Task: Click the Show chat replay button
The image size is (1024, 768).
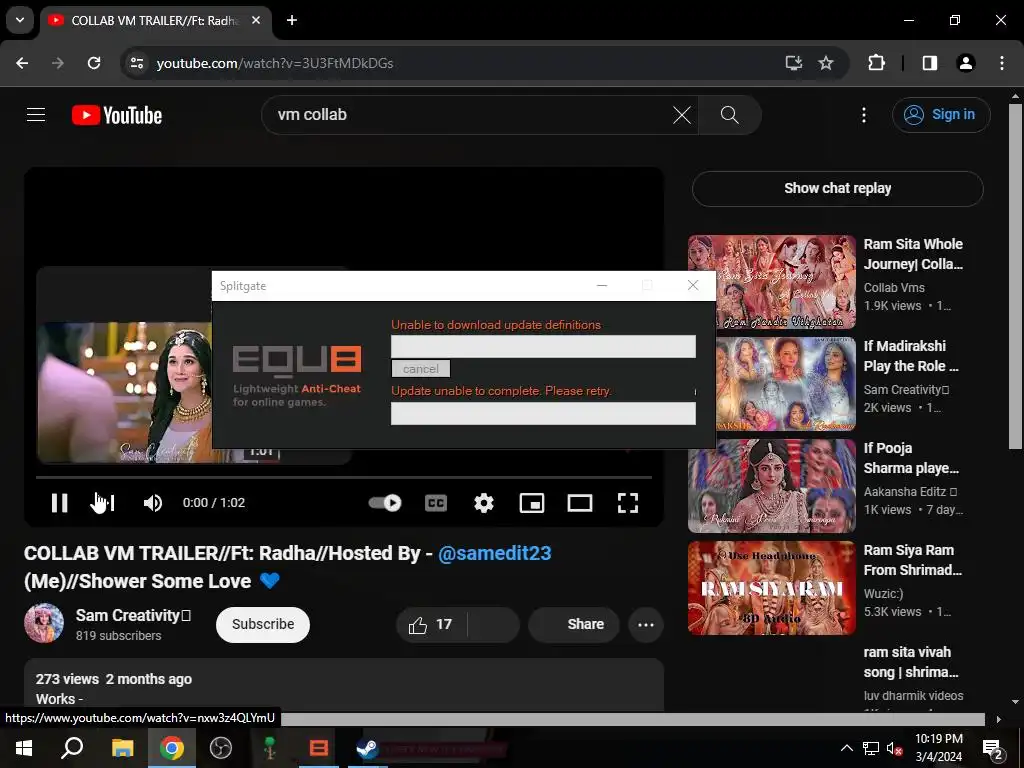Action: [837, 189]
